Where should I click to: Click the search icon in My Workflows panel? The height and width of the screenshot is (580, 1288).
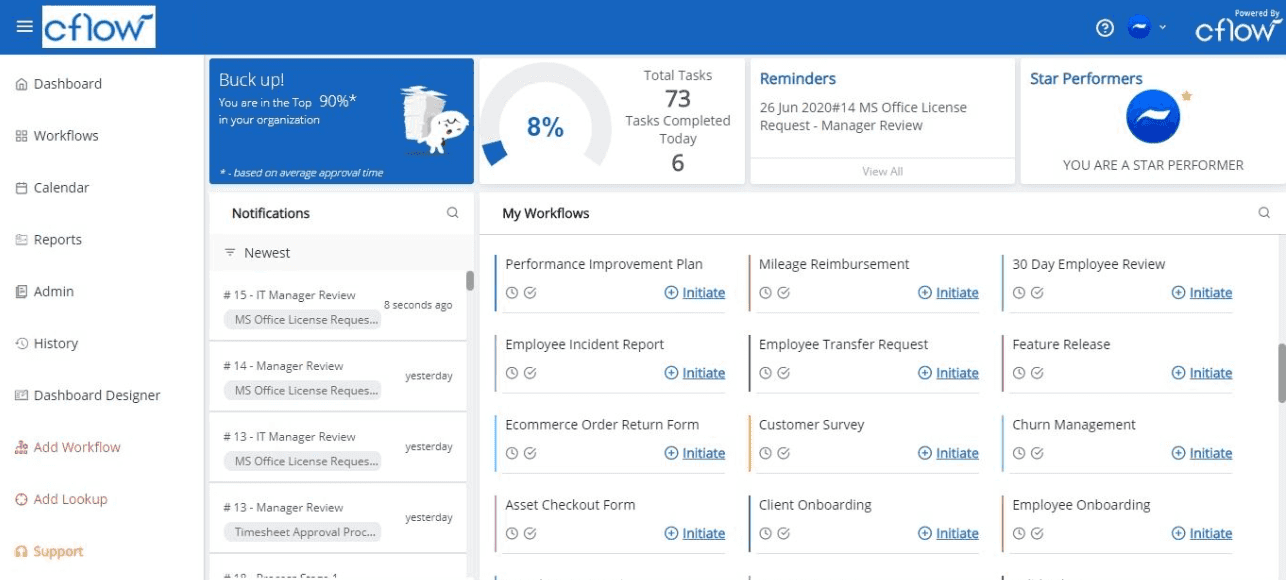click(x=1264, y=212)
